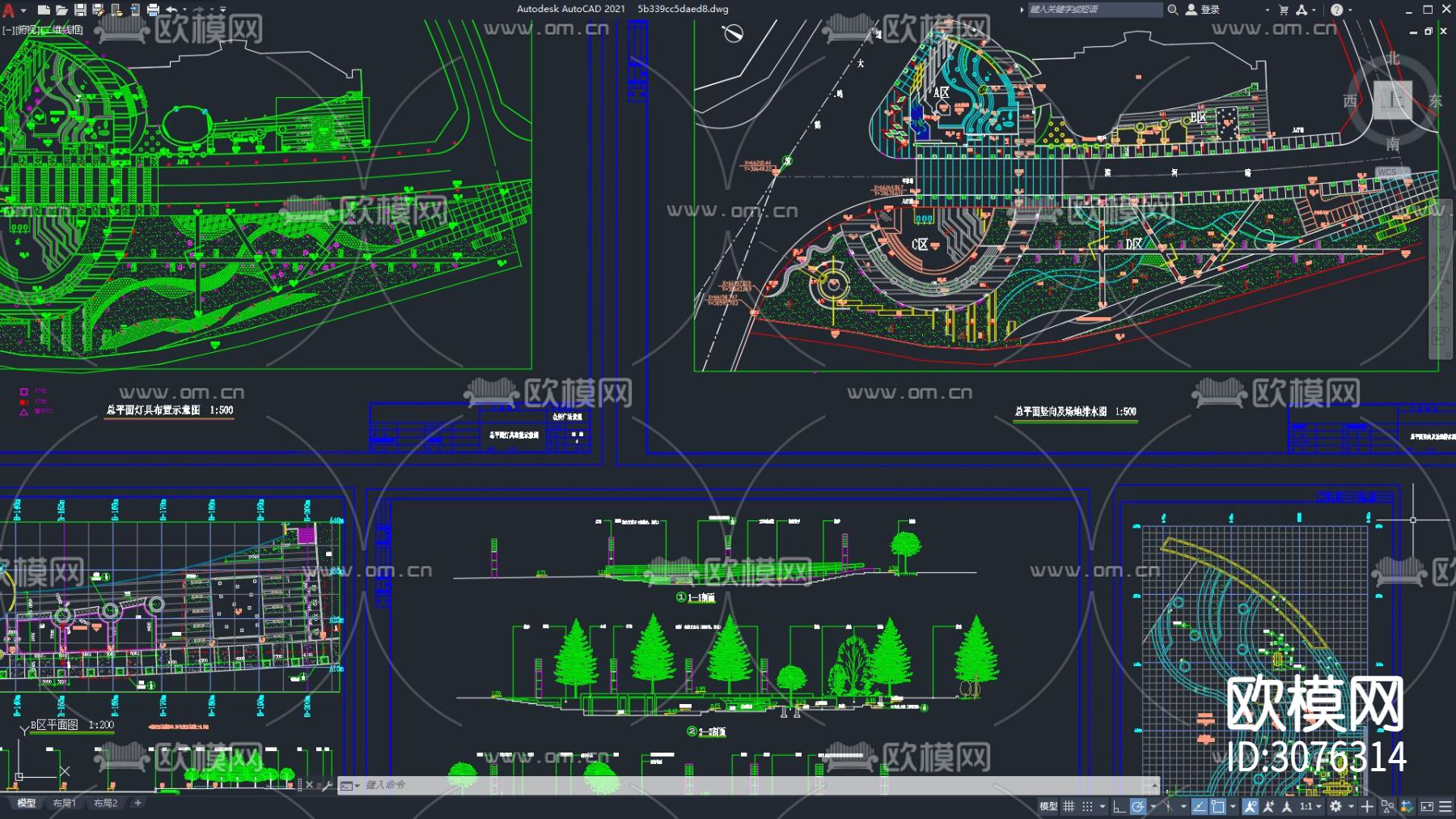Toggle ortho mode

pos(1119,806)
